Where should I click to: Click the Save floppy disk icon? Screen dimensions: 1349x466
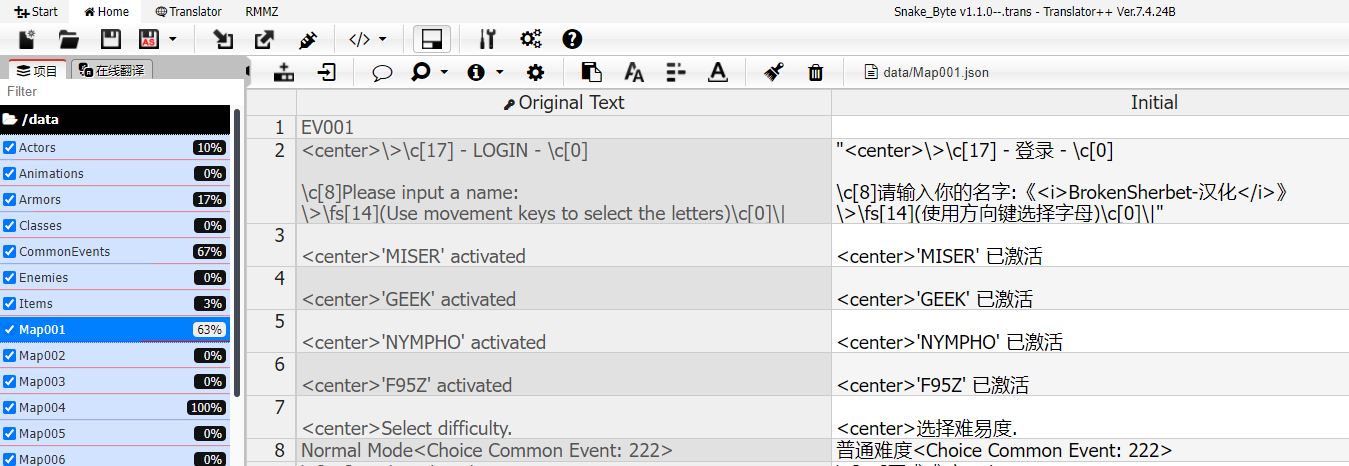111,39
